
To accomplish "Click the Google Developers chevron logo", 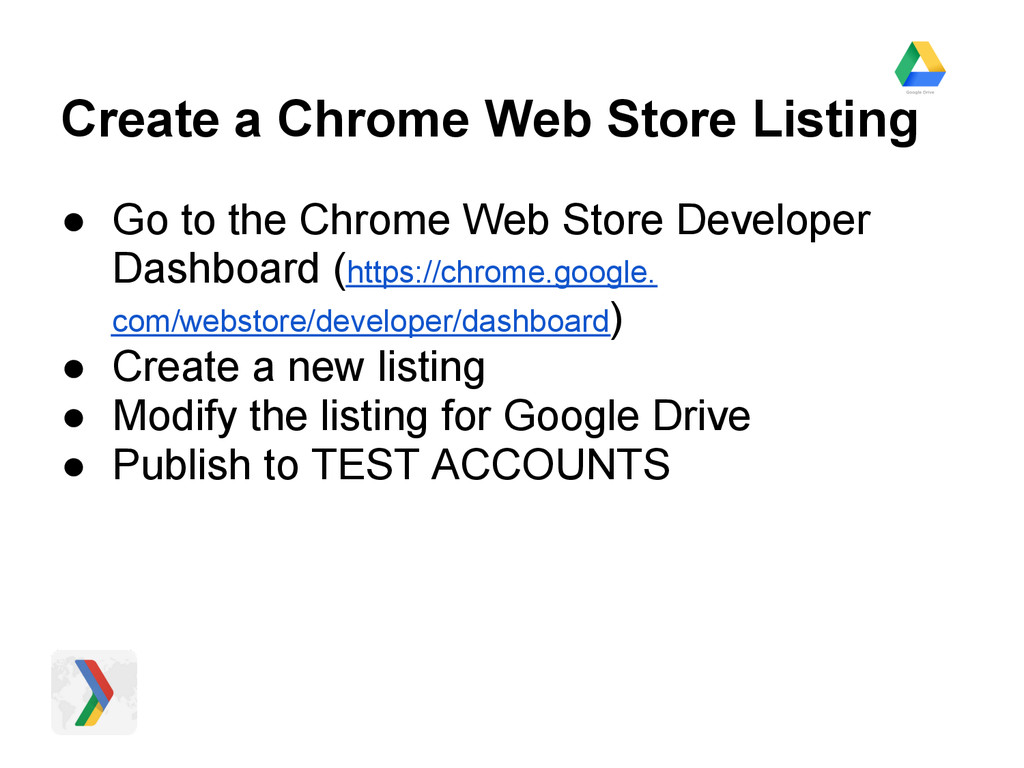I will [94, 692].
